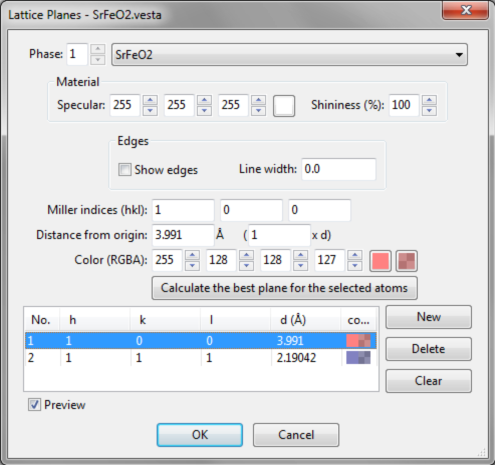Increase the third Specular value with up arrow
This screenshot has height=465, width=495.
pyautogui.click(x=259, y=100)
